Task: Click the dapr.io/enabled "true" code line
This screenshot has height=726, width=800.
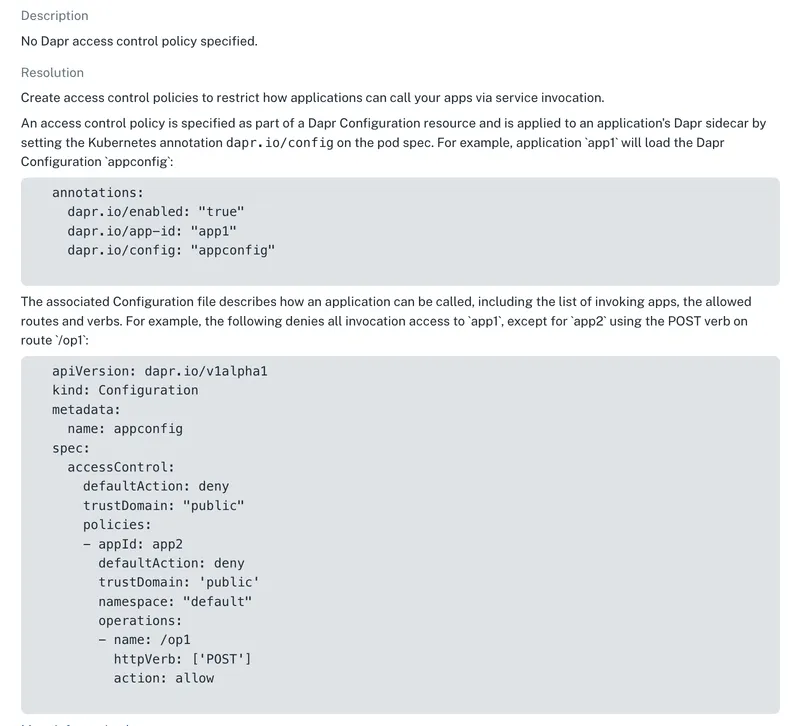Action: click(156, 212)
